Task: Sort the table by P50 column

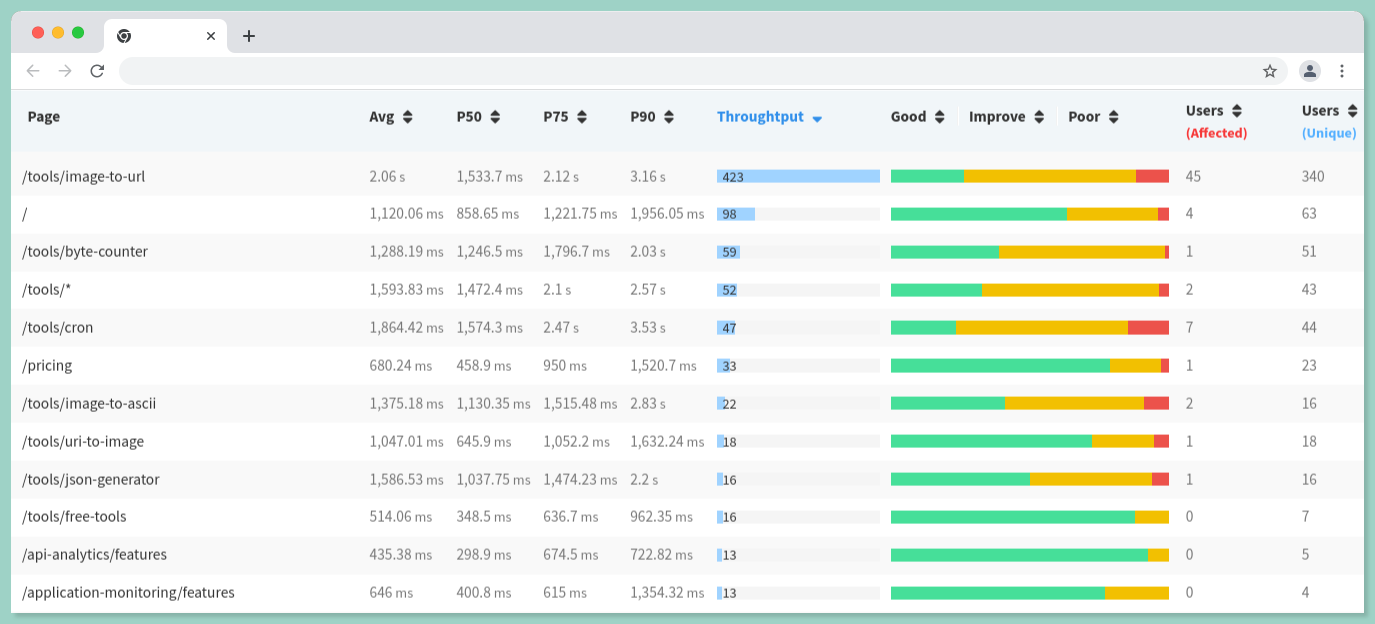Action: (x=479, y=117)
